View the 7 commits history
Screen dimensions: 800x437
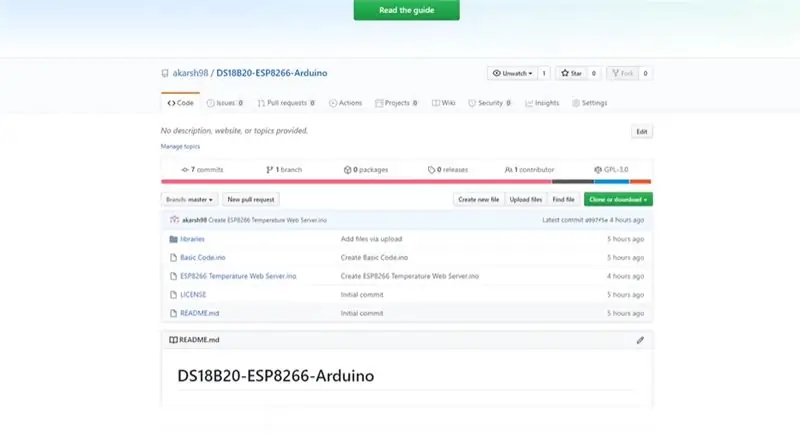202,170
